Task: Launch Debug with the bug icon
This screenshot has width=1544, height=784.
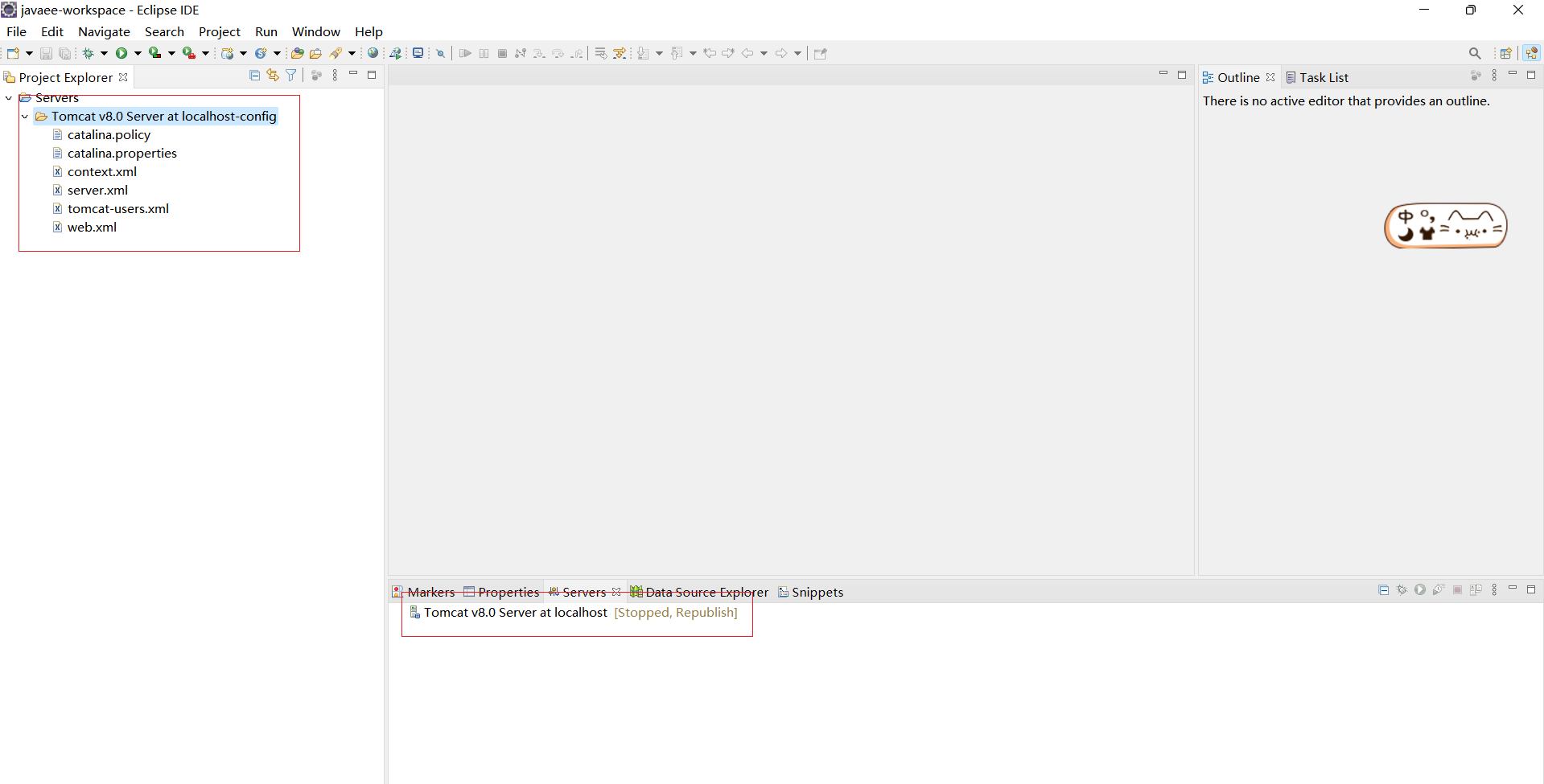Action: coord(88,53)
